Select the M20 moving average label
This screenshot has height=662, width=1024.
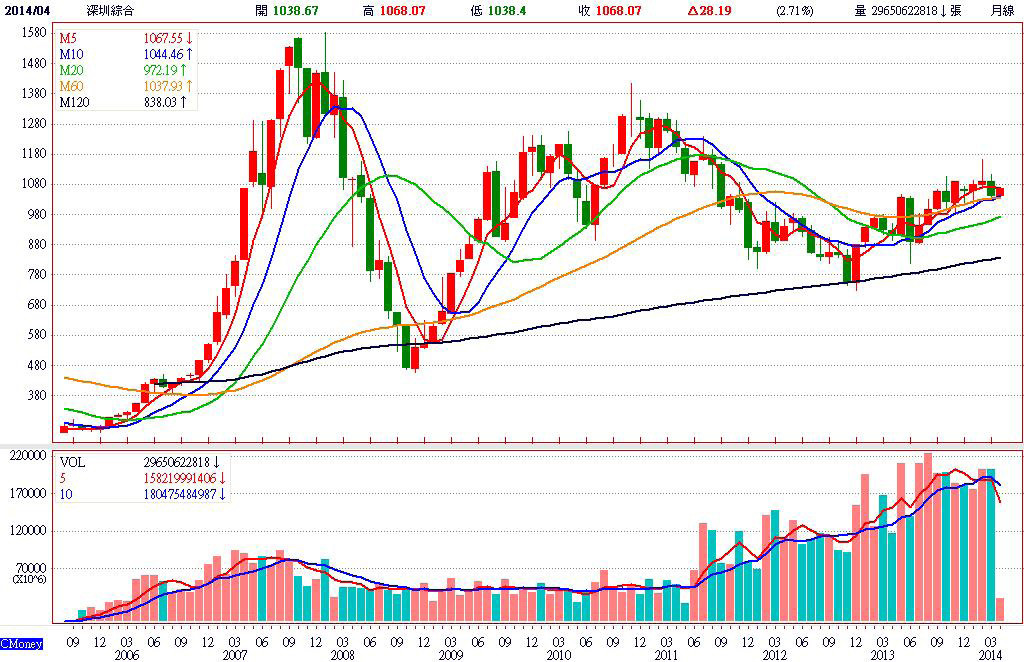(x=71, y=71)
